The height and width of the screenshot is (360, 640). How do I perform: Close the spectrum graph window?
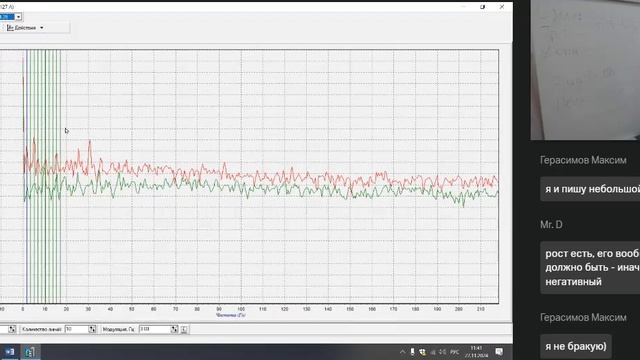point(502,7)
